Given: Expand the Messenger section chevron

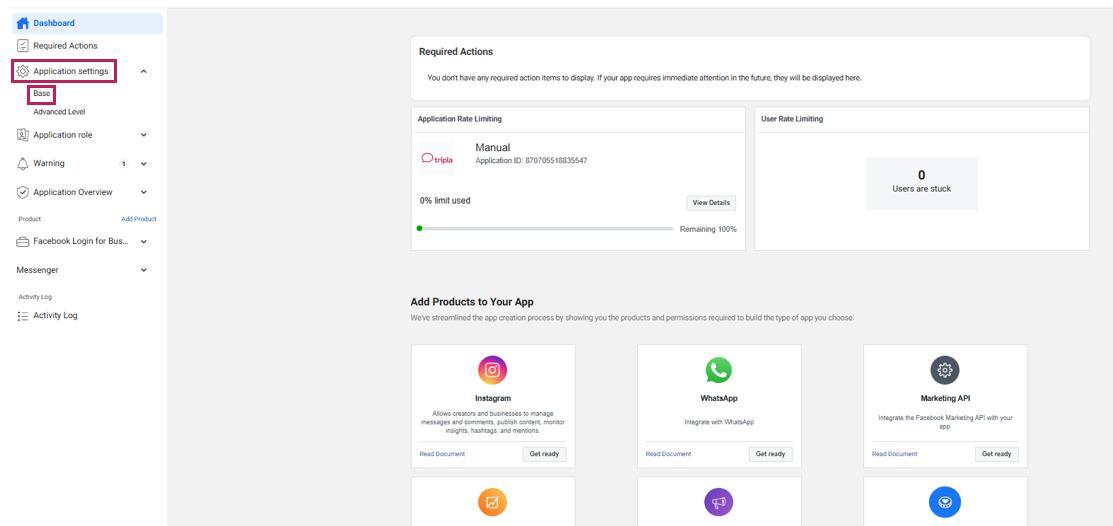Looking at the screenshot, I should (x=144, y=270).
